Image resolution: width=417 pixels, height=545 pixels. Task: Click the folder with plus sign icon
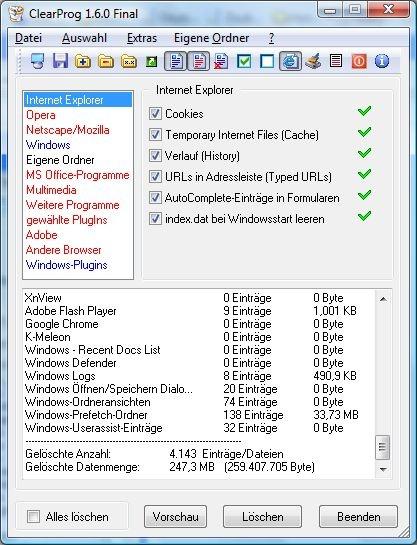click(83, 61)
